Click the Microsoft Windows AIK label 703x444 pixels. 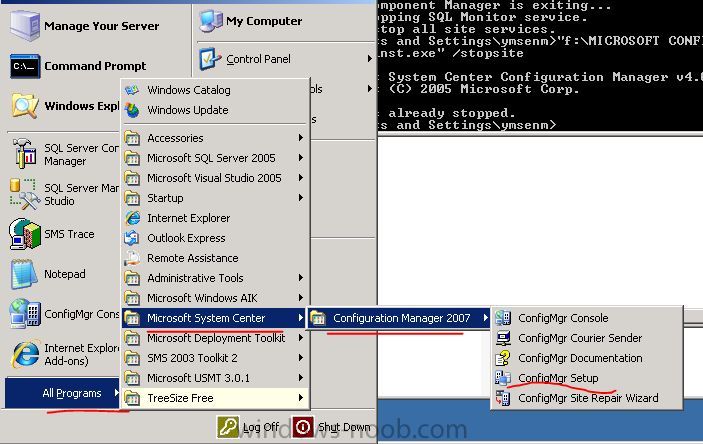202,298
